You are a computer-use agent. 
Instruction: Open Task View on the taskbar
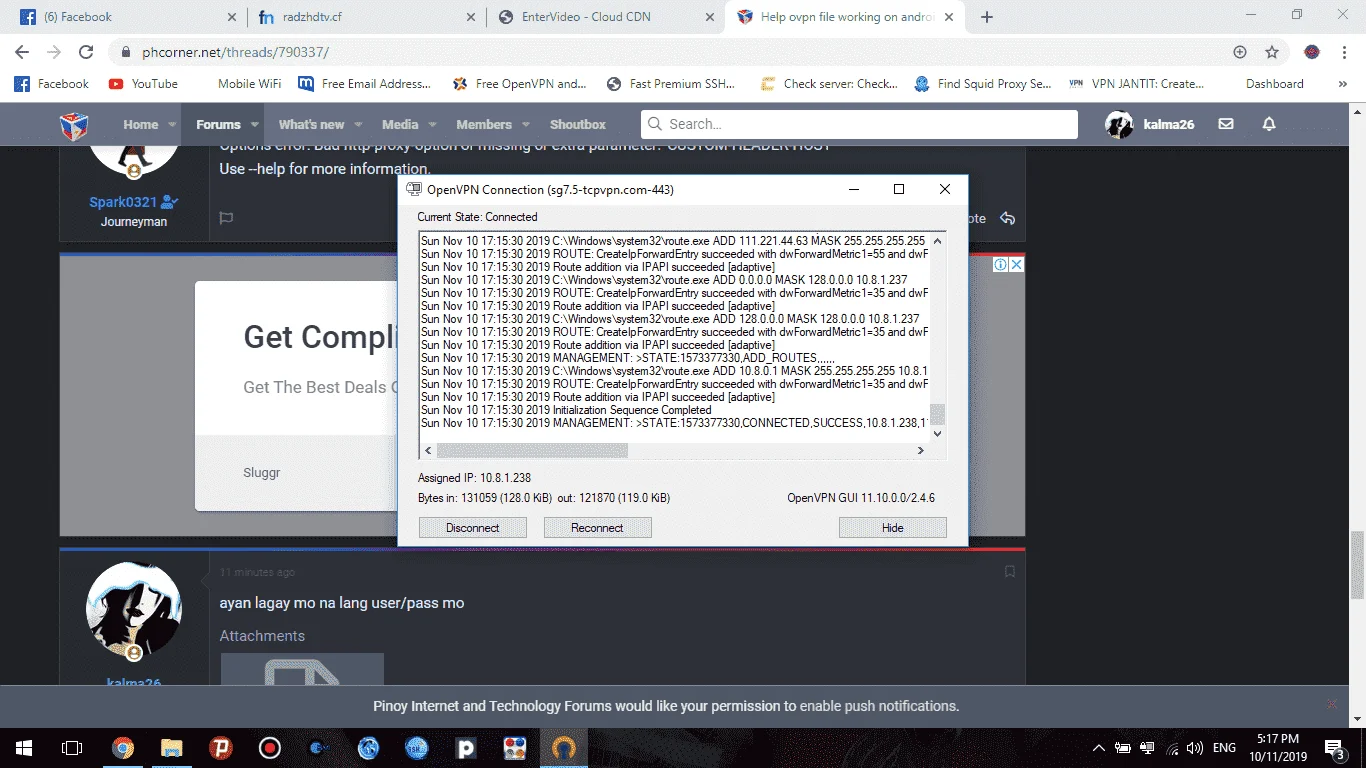72,748
